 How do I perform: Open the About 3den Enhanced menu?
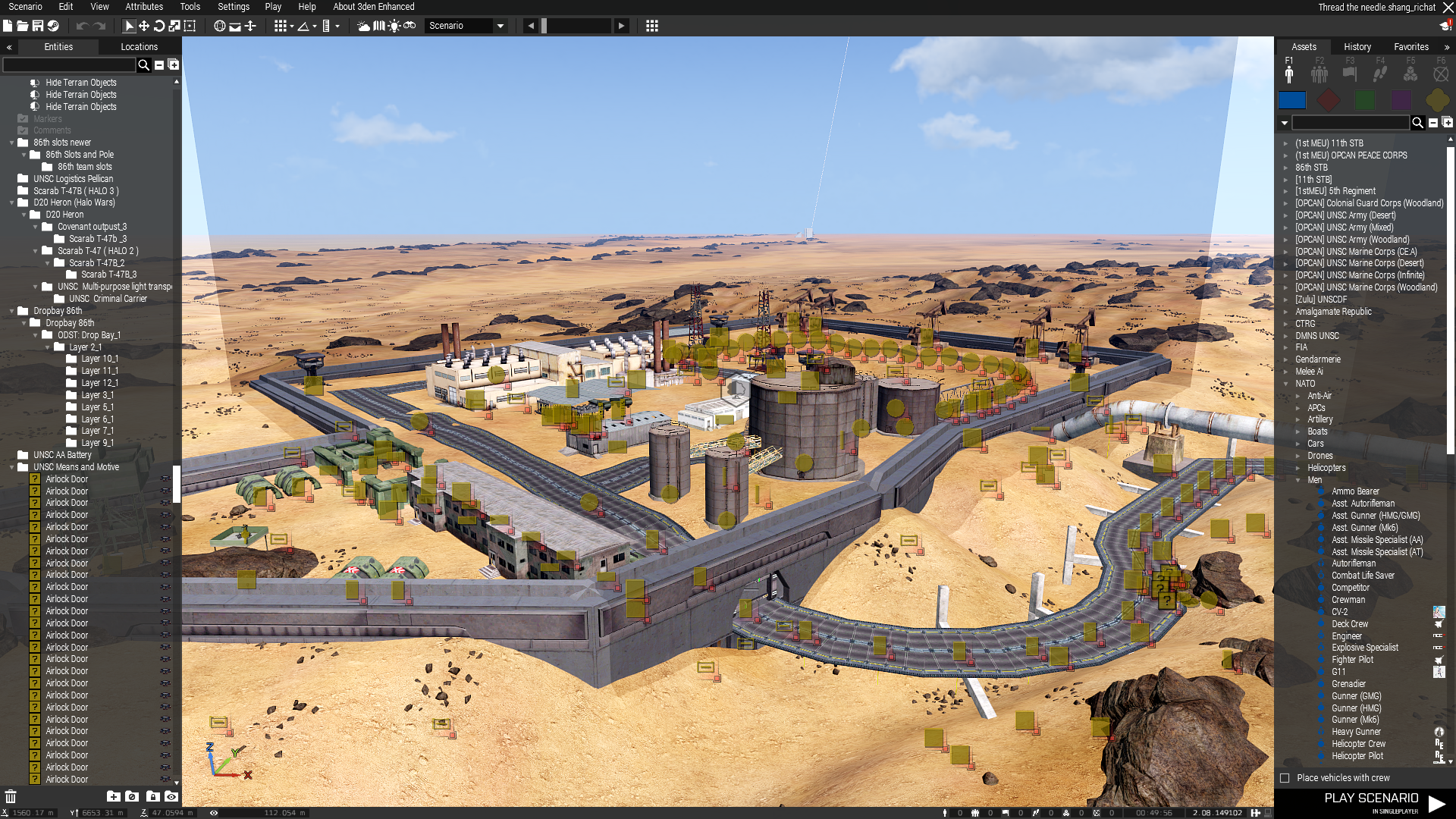coord(374,7)
